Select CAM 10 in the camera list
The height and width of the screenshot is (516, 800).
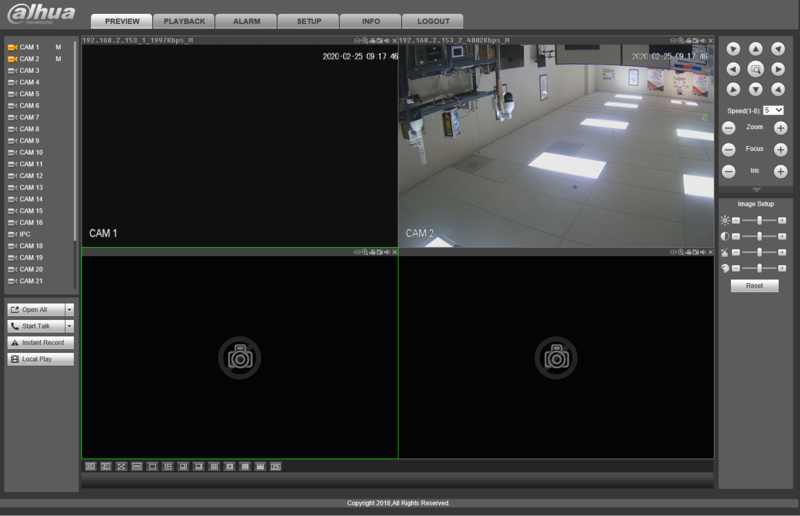[x=31, y=153]
